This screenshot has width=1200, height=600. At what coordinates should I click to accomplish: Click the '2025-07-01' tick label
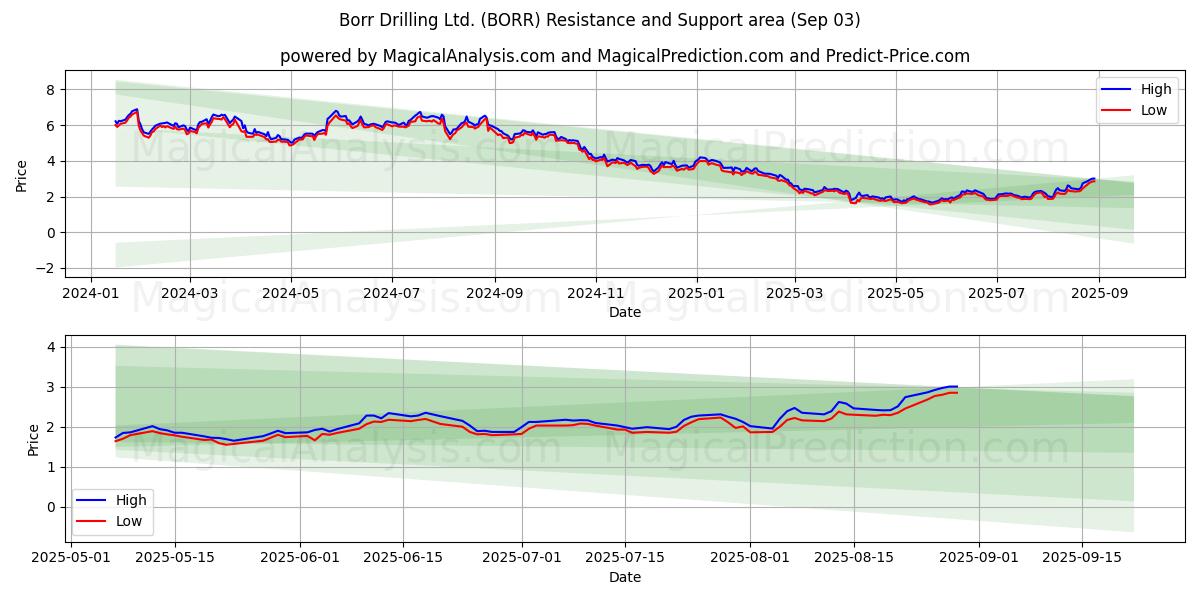(x=522, y=558)
